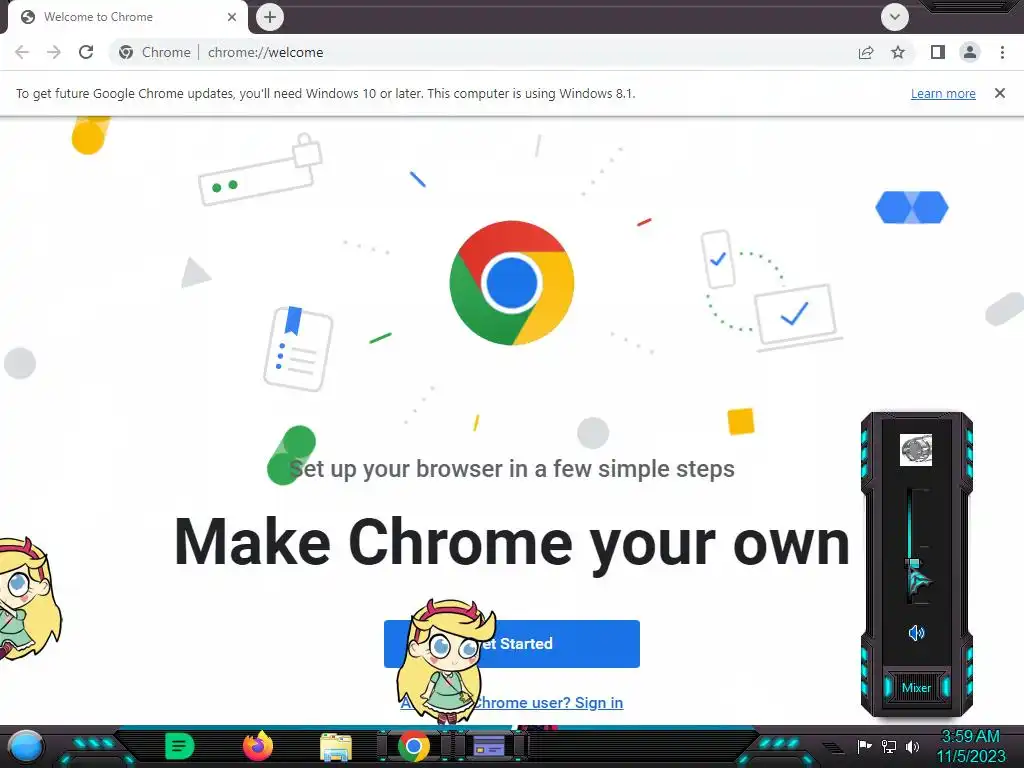Click the speaker tray icon
The image size is (1024, 768).
tap(912, 746)
